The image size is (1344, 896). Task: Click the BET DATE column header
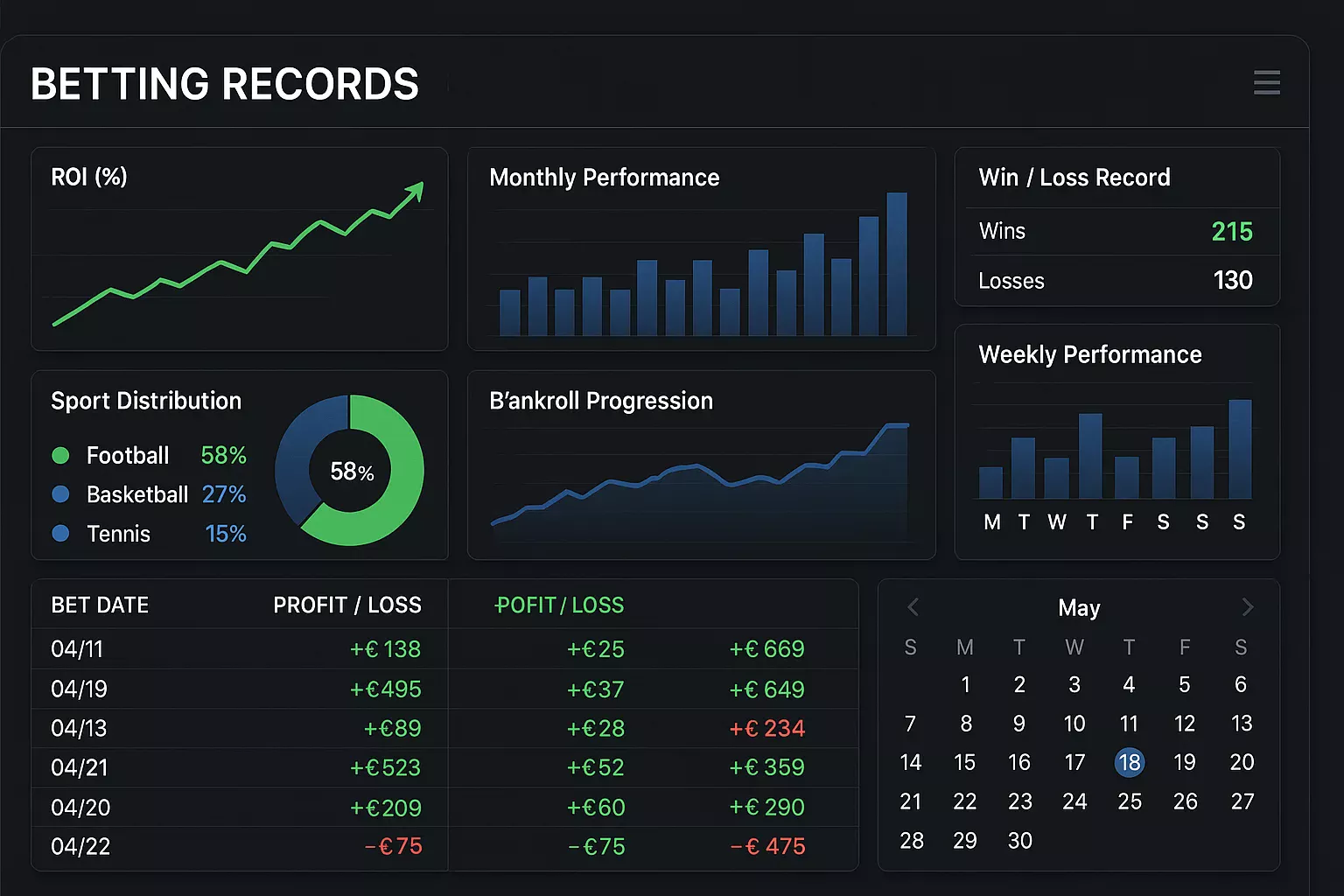[100, 605]
